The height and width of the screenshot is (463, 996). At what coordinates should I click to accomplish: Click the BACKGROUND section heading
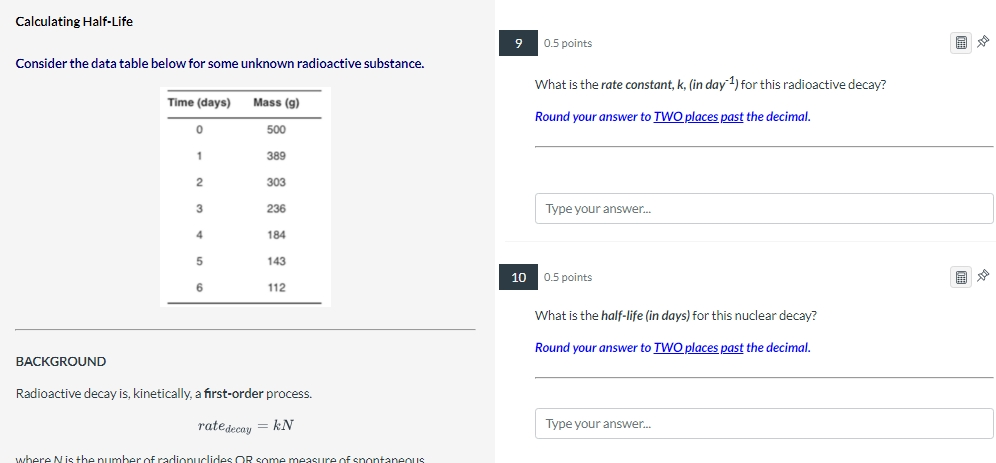tap(61, 361)
